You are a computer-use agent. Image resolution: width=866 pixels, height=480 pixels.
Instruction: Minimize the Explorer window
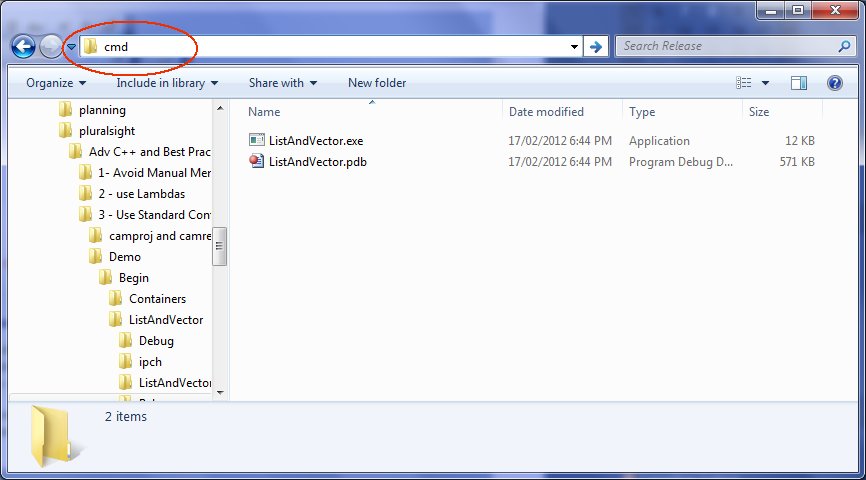[771, 10]
